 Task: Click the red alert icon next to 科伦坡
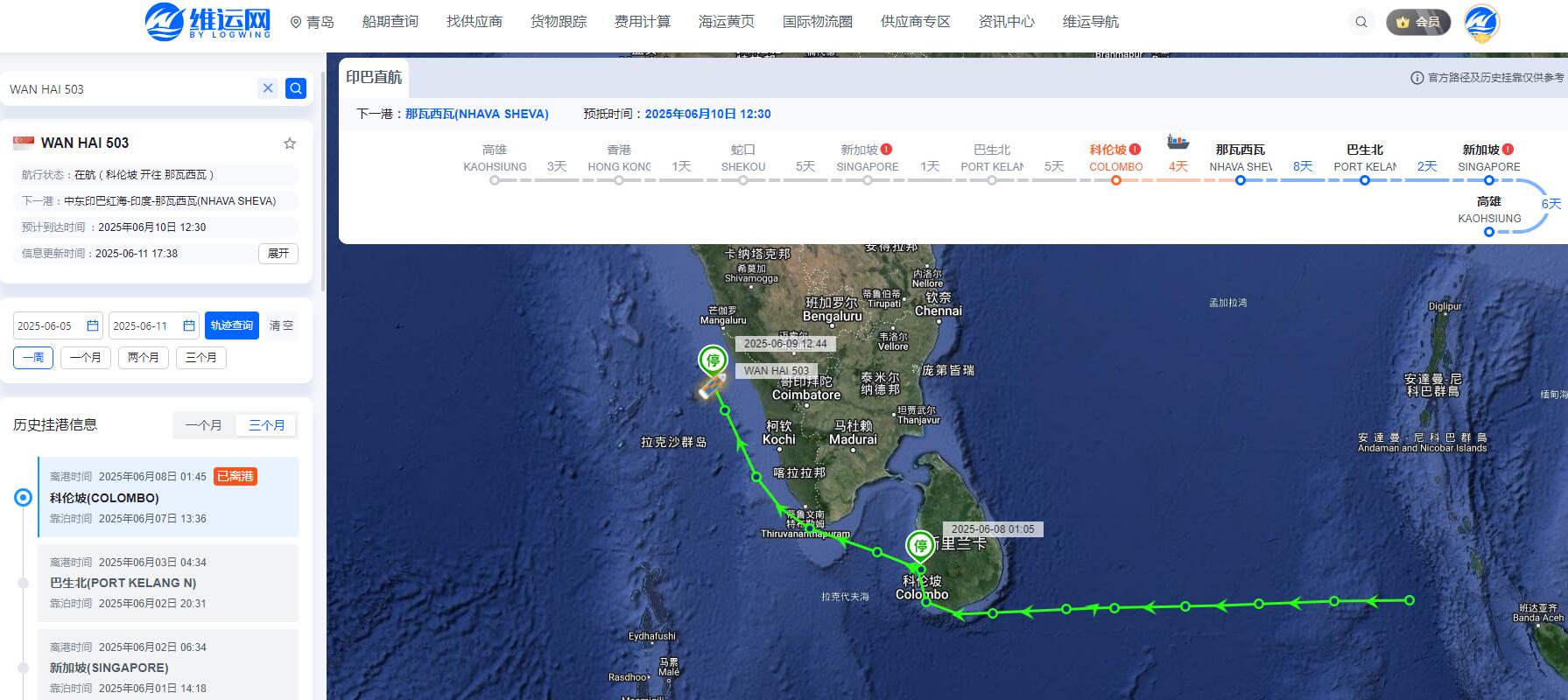[x=1136, y=150]
